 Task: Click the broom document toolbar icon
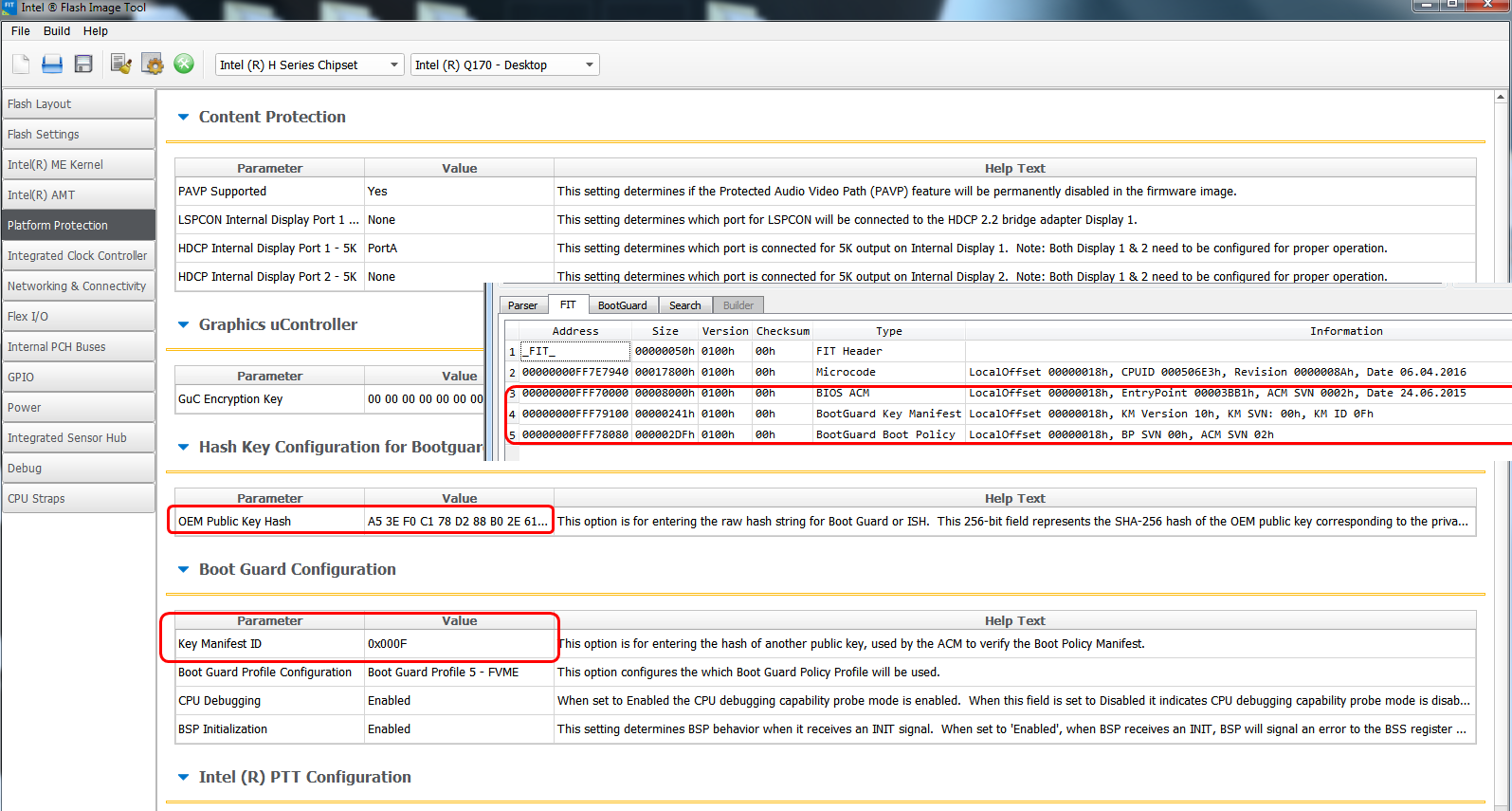click(120, 65)
